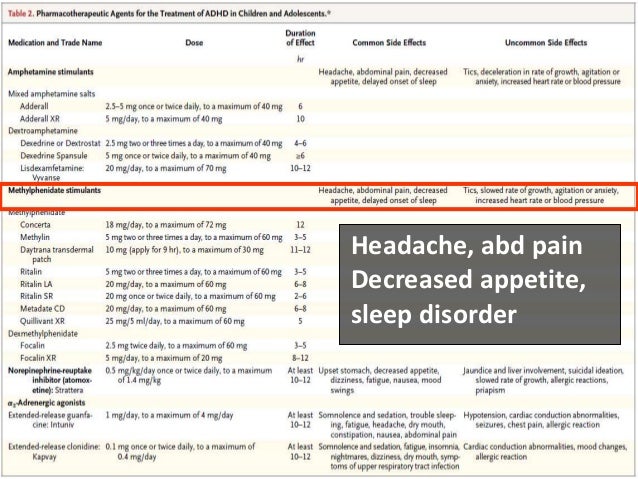Click Vyvanse duration value '10–12'

300,168
